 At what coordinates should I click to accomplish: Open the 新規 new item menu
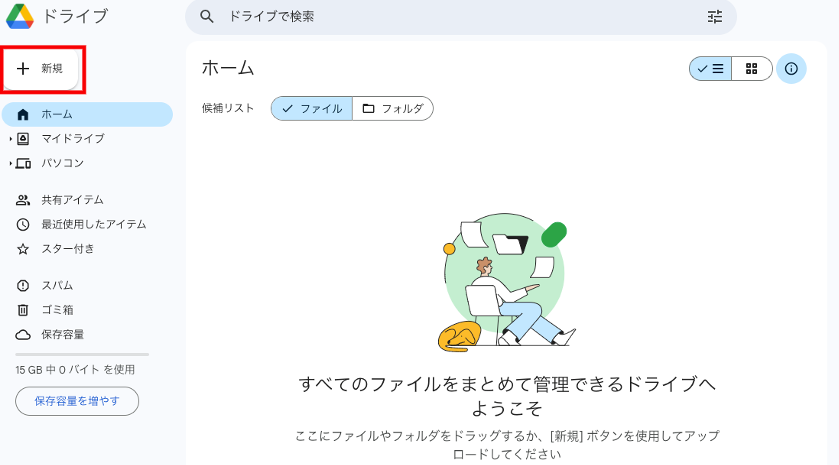pos(41,68)
